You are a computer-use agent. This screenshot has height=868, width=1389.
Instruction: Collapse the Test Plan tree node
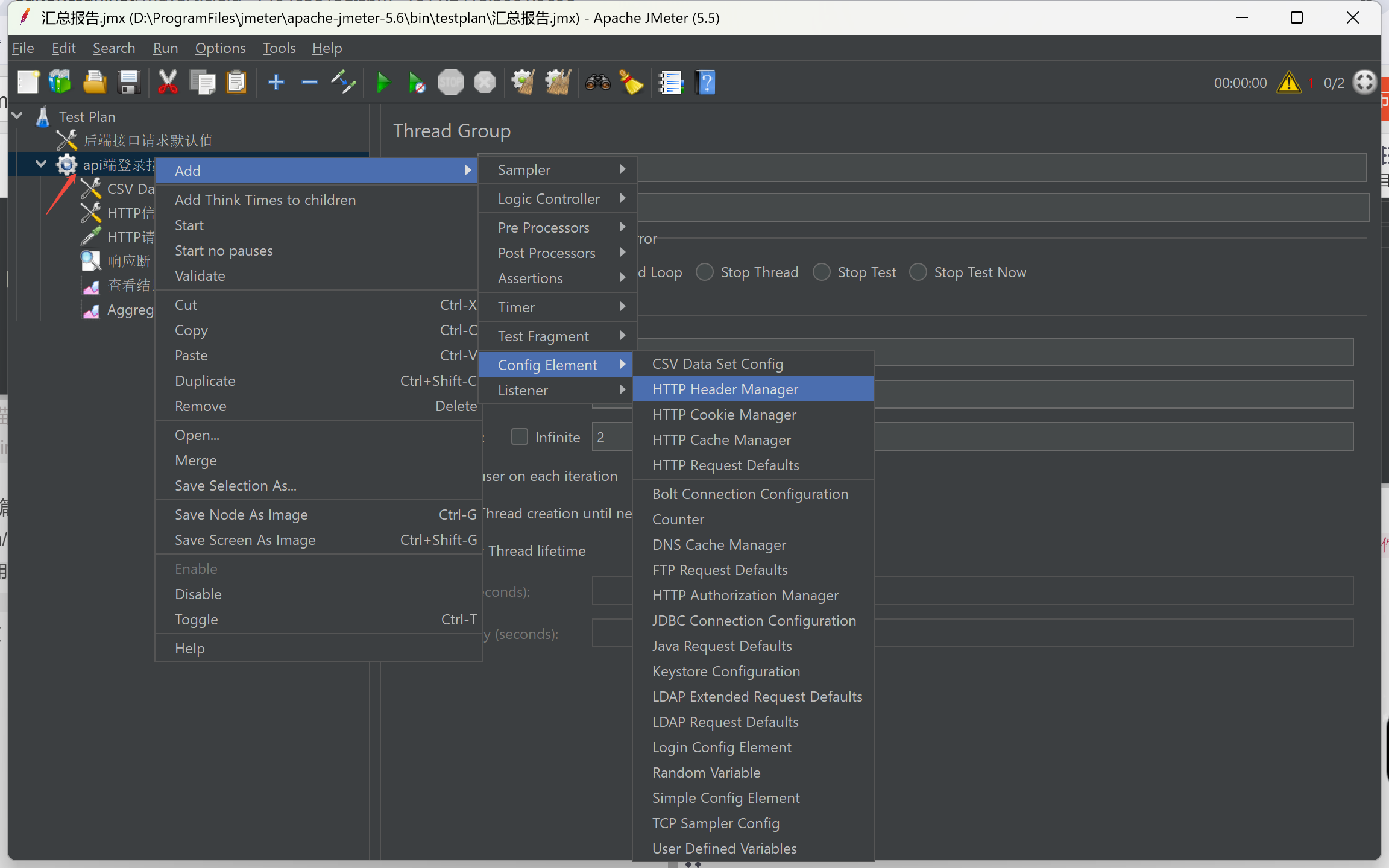pos(17,116)
